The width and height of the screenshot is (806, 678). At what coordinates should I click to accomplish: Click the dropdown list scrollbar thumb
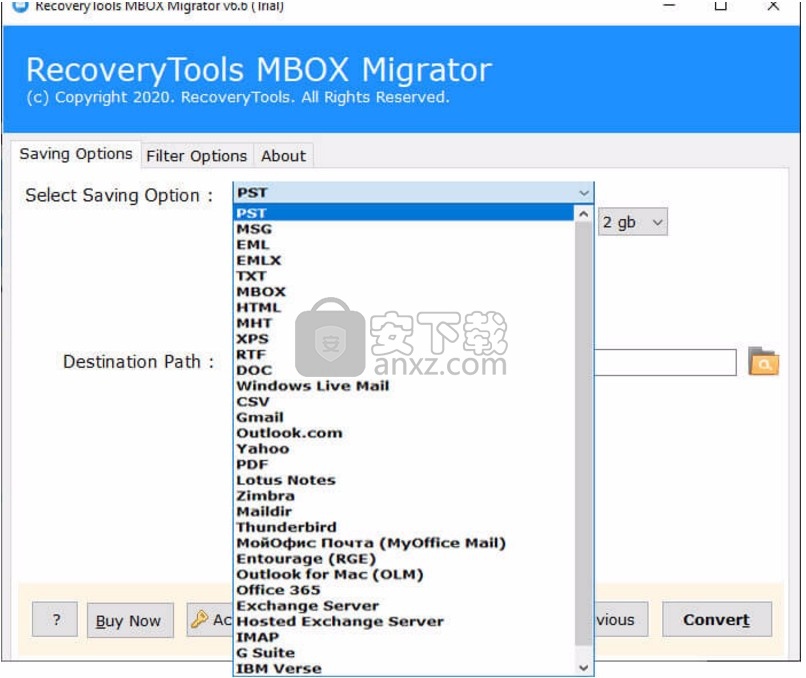(x=583, y=434)
